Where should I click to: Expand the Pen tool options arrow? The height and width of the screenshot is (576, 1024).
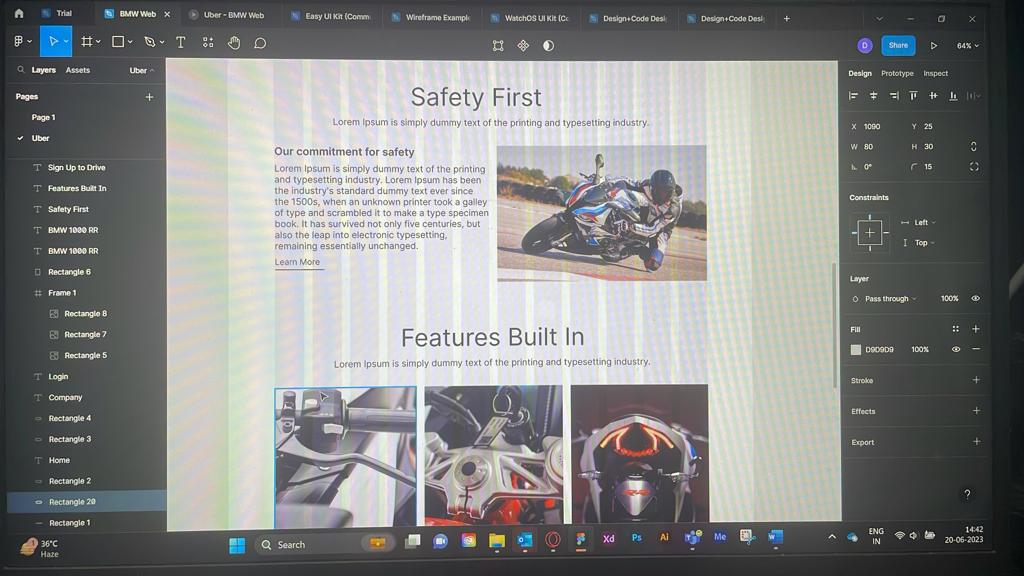pyautogui.click(x=162, y=42)
